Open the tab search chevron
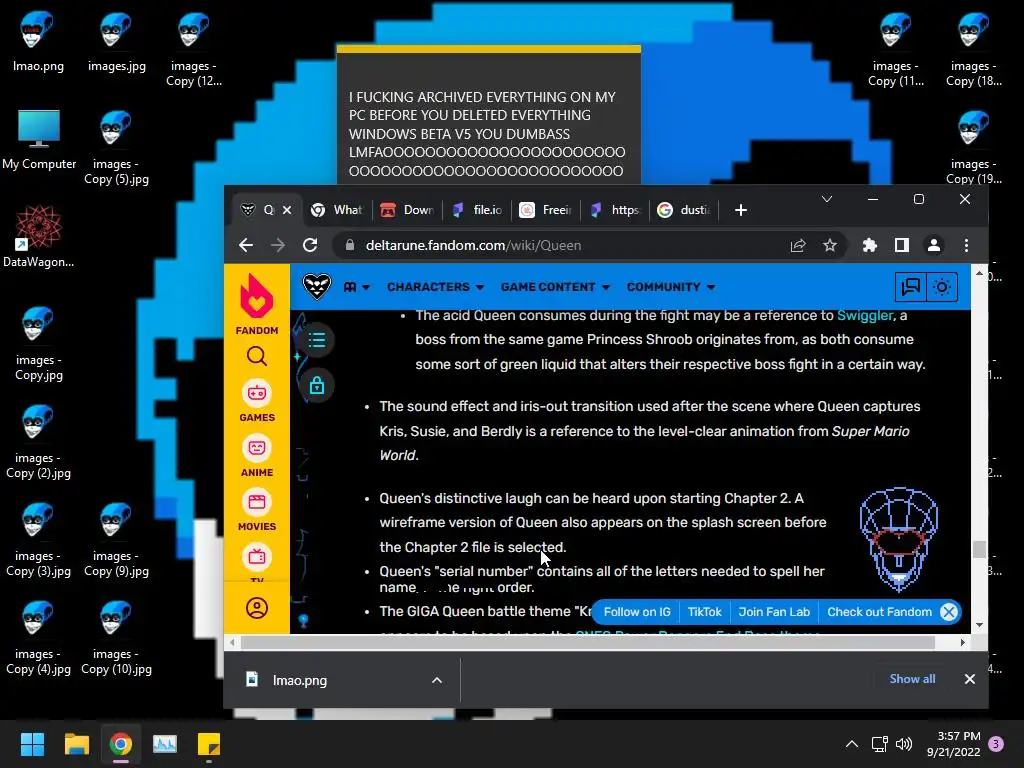 point(827,199)
